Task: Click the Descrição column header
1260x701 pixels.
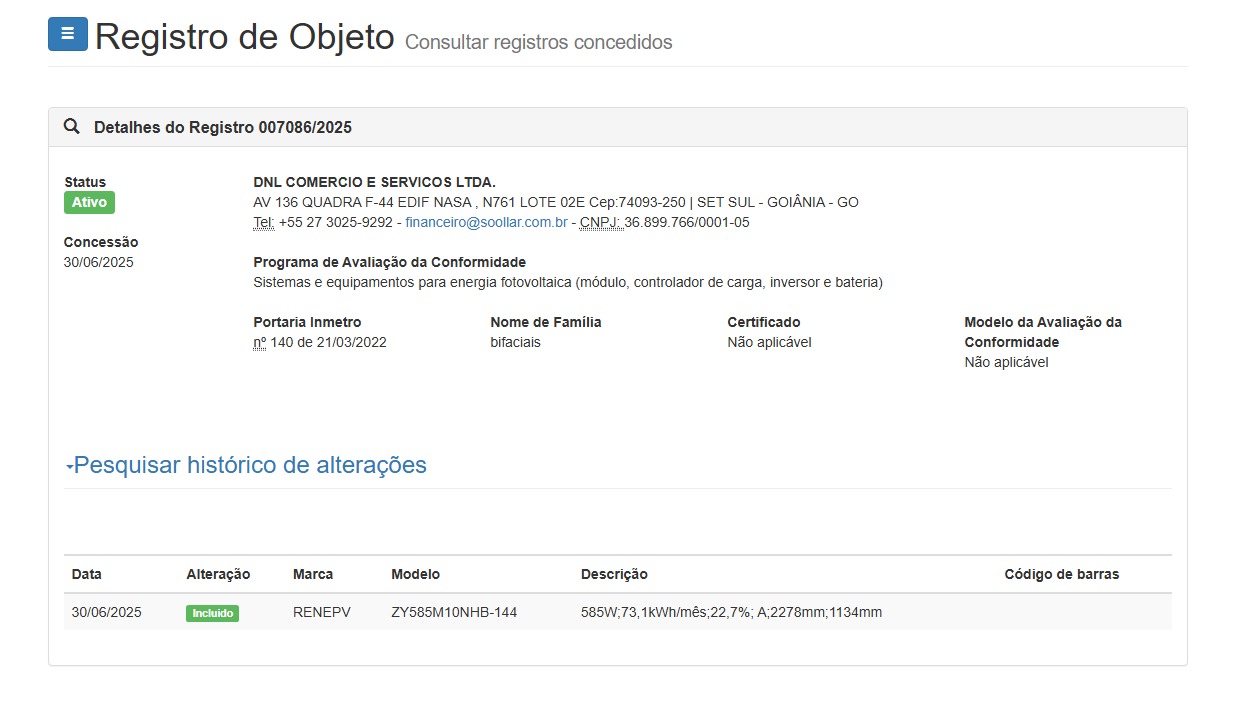Action: coord(614,574)
